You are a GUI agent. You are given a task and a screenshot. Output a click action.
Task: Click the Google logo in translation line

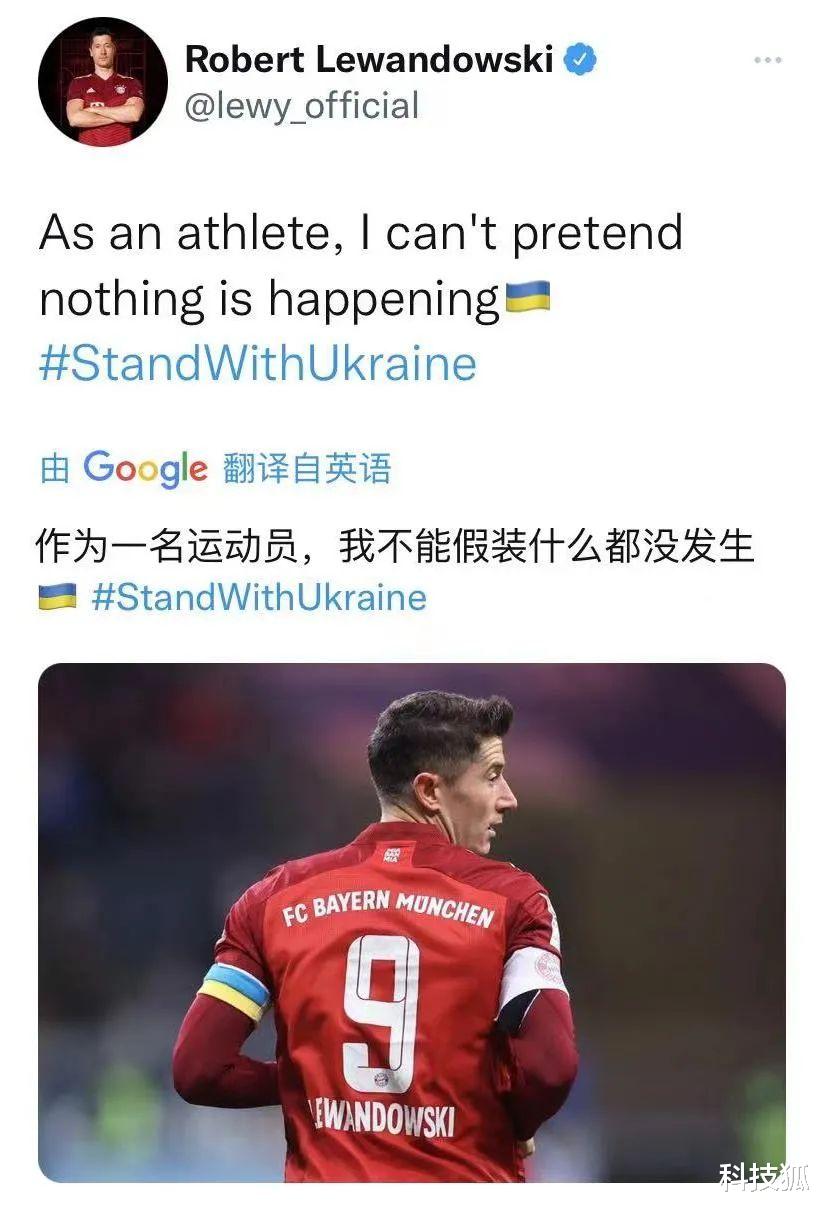(x=146, y=468)
